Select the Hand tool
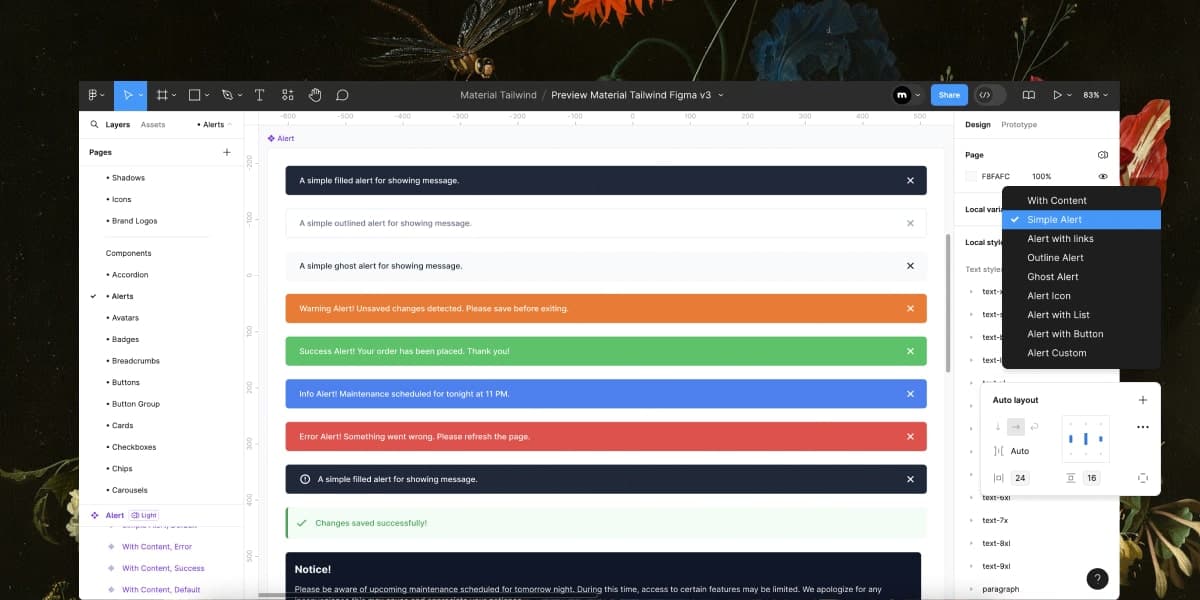The width and height of the screenshot is (1200, 600). pyautogui.click(x=314, y=94)
